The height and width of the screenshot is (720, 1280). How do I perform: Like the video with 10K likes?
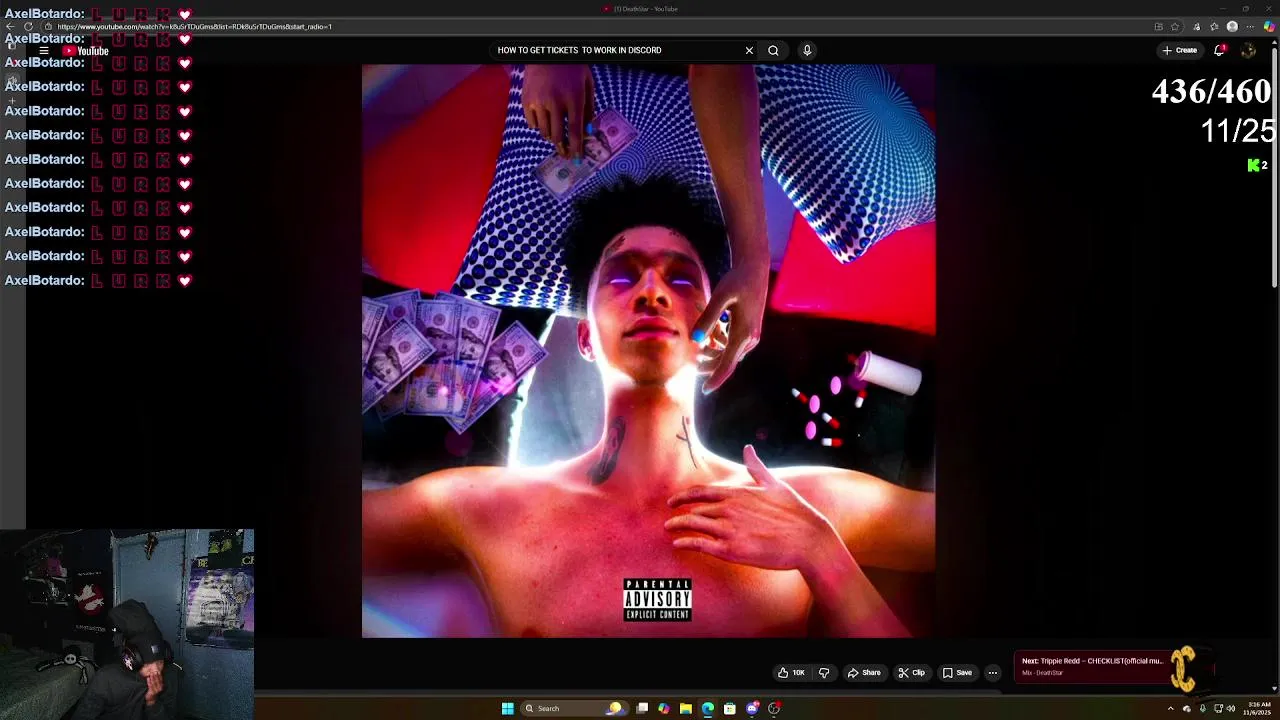(x=792, y=673)
